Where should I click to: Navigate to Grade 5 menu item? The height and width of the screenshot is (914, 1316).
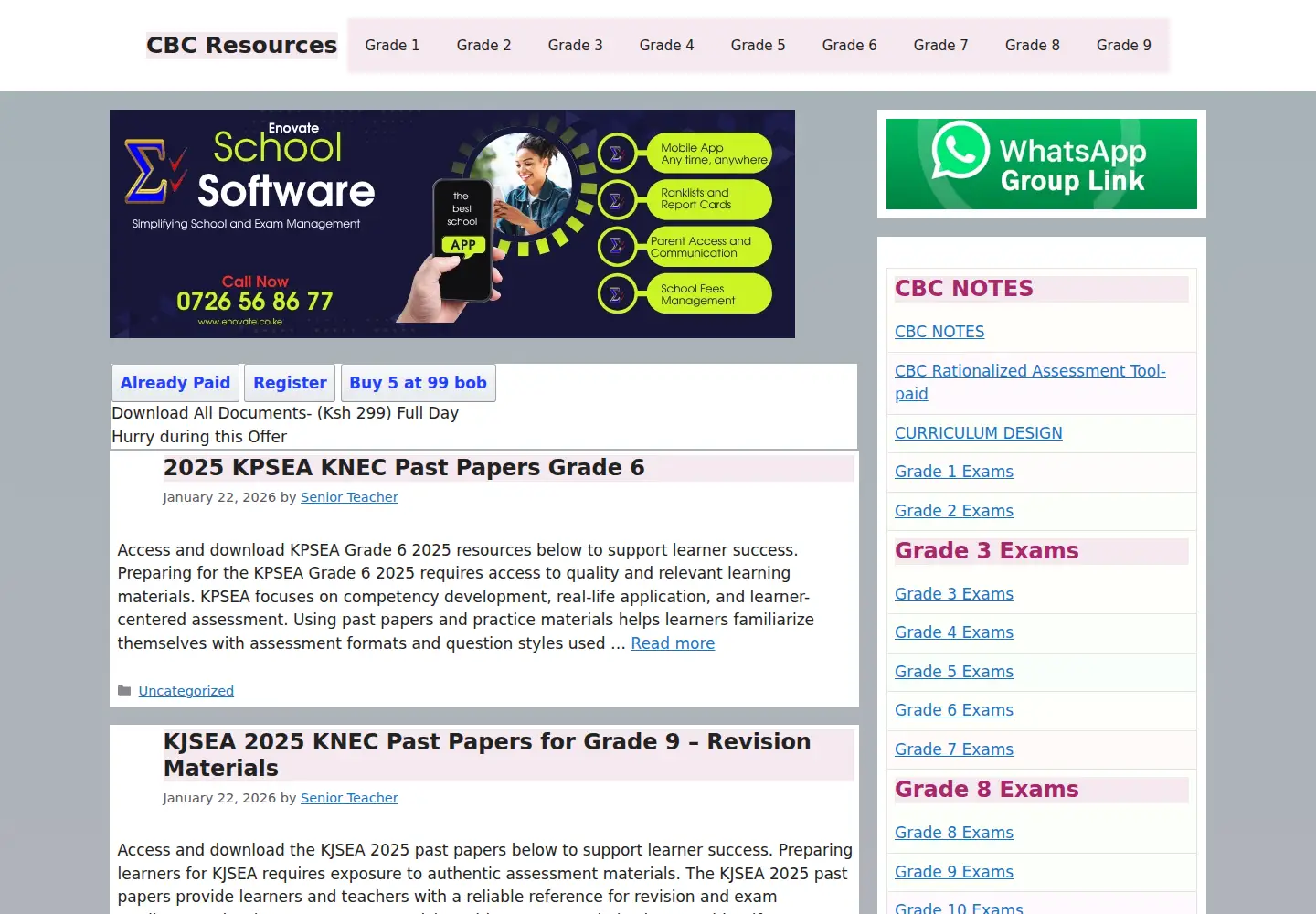tap(758, 45)
